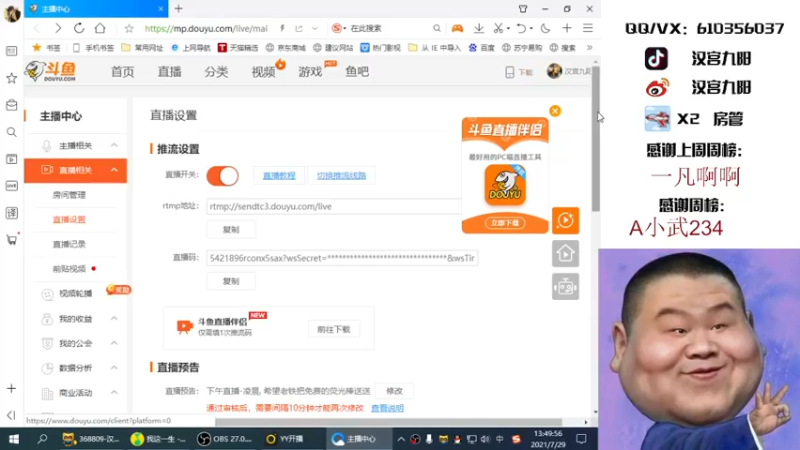Collapse browser sidebar with arrow icon
This screenshot has width=800, height=450.
pyautogui.click(x=11, y=415)
